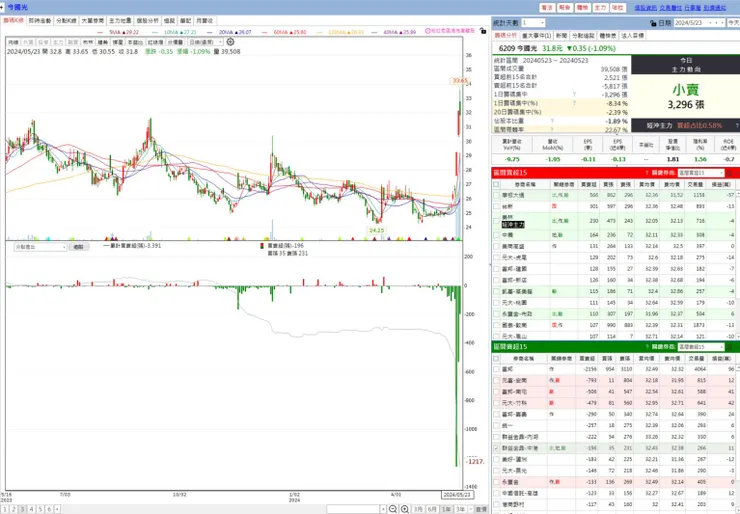
Task: Check the select-all box in sell table header
Action: (x=496, y=358)
